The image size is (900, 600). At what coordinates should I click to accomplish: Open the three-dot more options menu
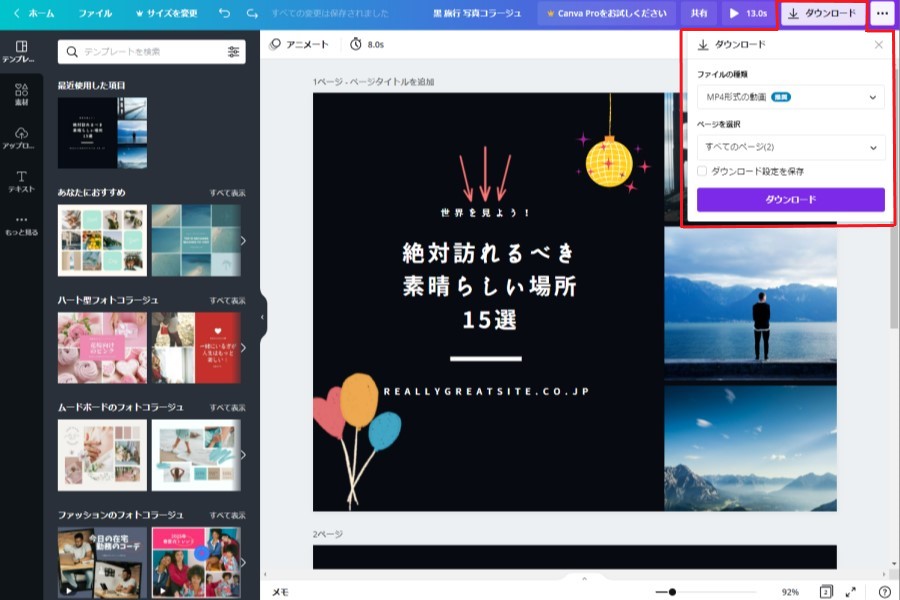pyautogui.click(x=881, y=14)
